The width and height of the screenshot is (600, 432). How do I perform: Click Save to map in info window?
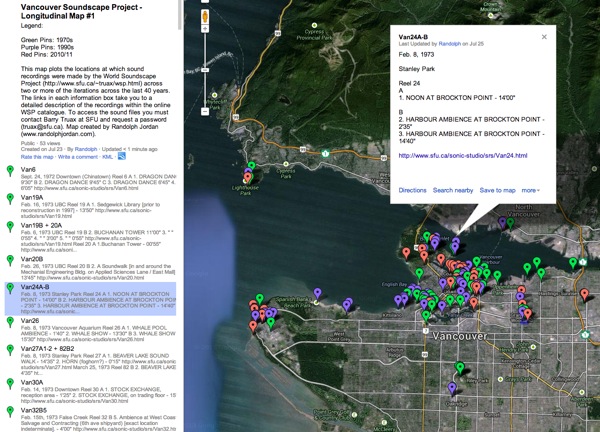(497, 190)
